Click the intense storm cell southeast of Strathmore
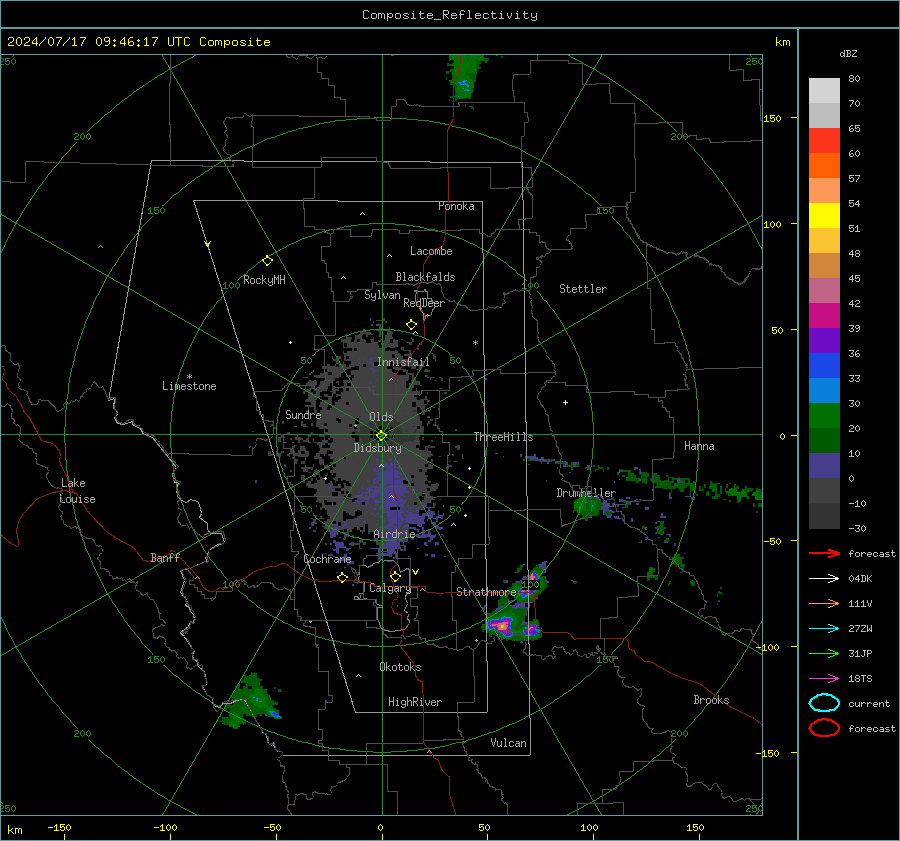Viewport: 900px width, 841px height. 503,626
